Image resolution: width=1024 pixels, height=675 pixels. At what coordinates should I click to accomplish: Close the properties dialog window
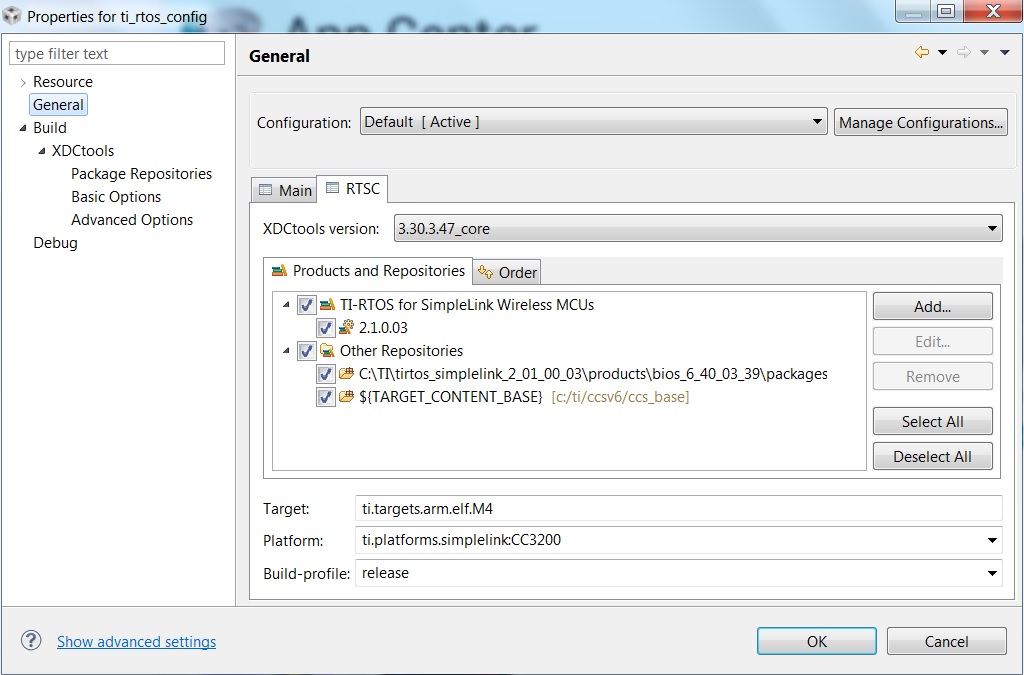993,11
